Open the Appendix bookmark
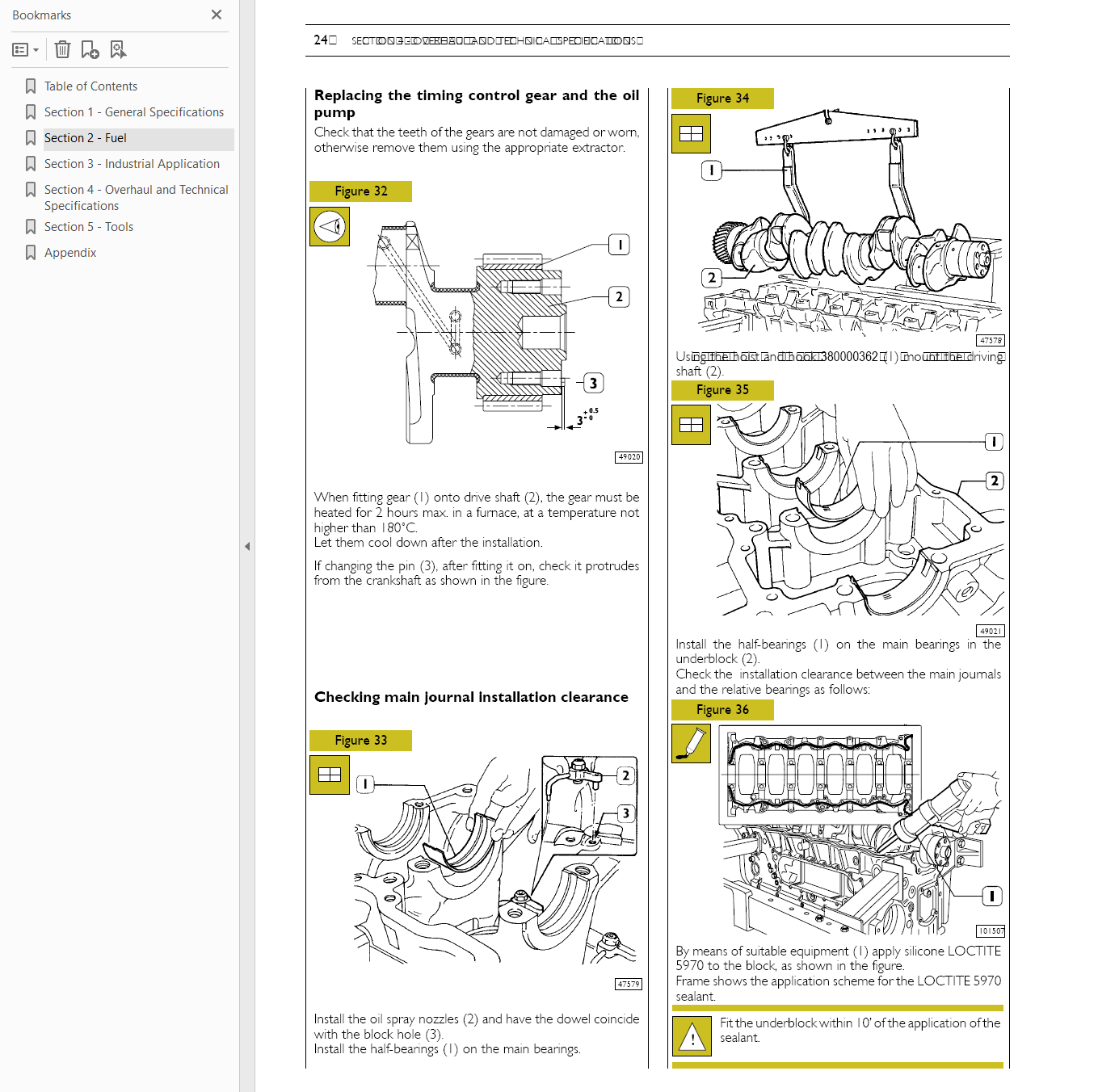The height and width of the screenshot is (1092, 1098). point(70,253)
